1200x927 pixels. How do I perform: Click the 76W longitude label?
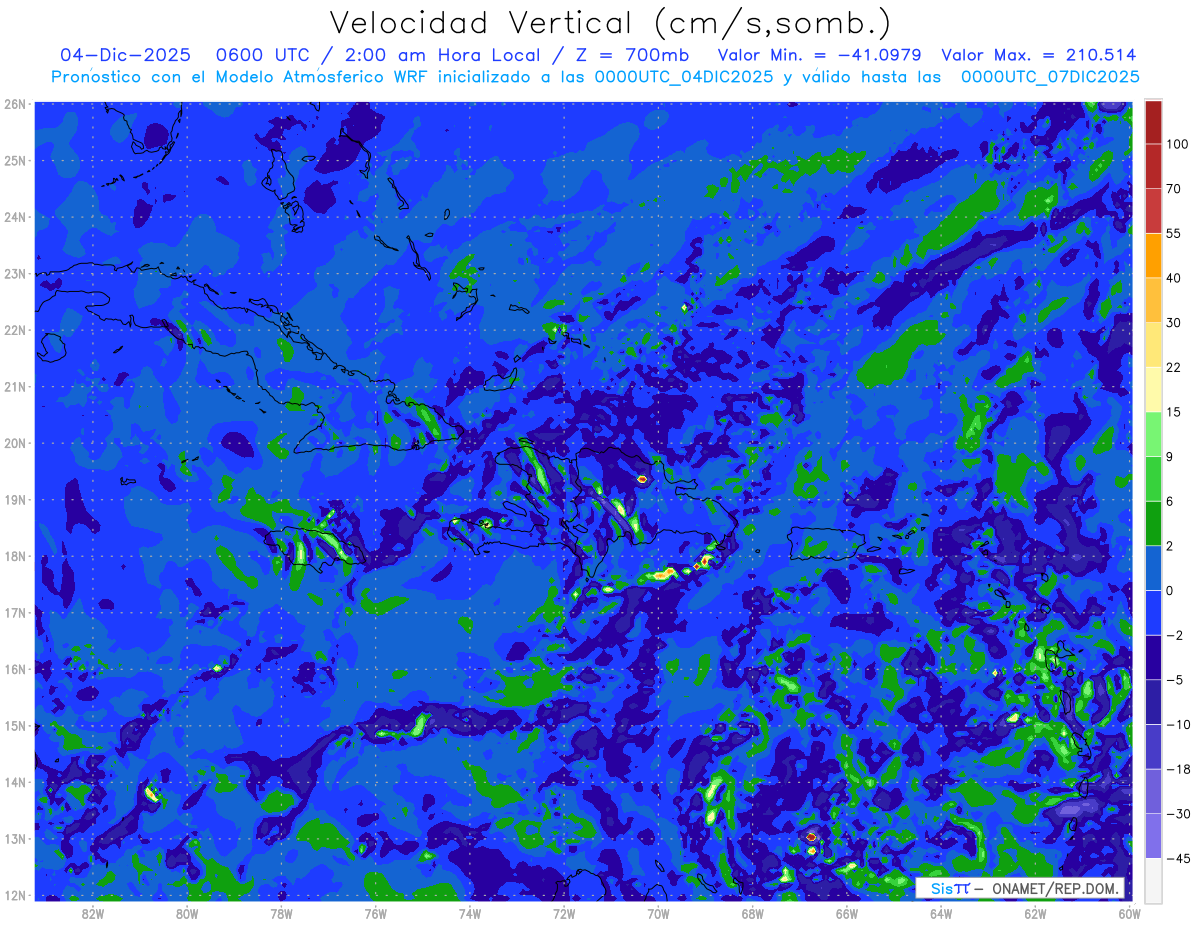pyautogui.click(x=375, y=913)
